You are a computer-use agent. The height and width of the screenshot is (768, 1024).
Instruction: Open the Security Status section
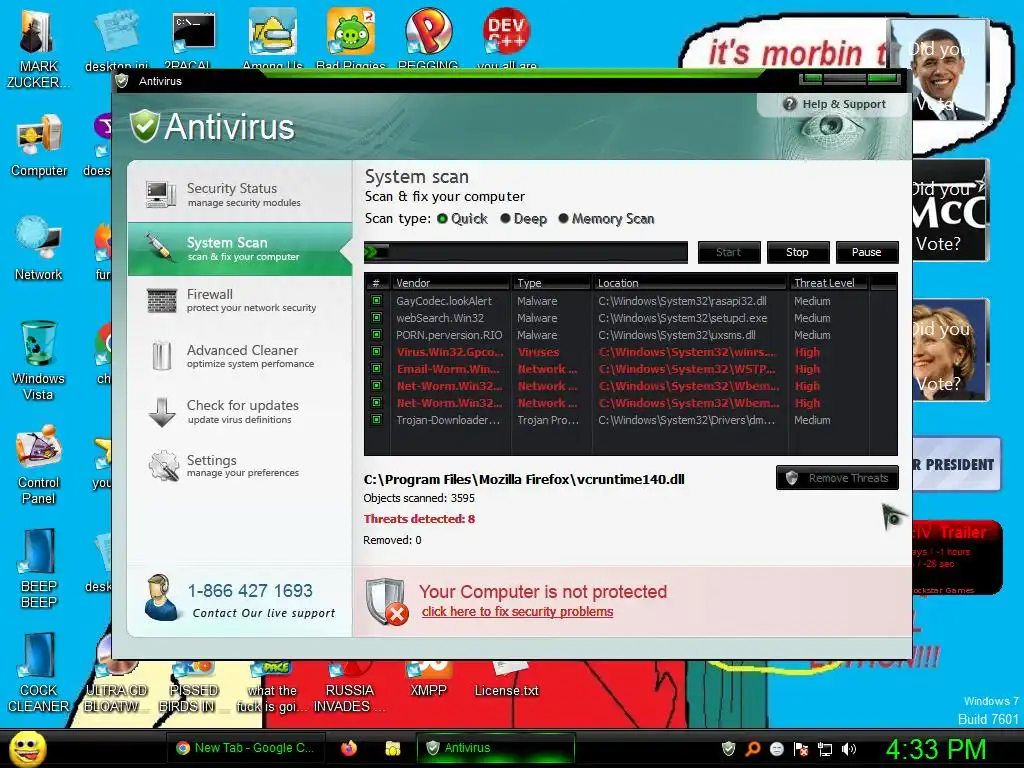point(239,194)
